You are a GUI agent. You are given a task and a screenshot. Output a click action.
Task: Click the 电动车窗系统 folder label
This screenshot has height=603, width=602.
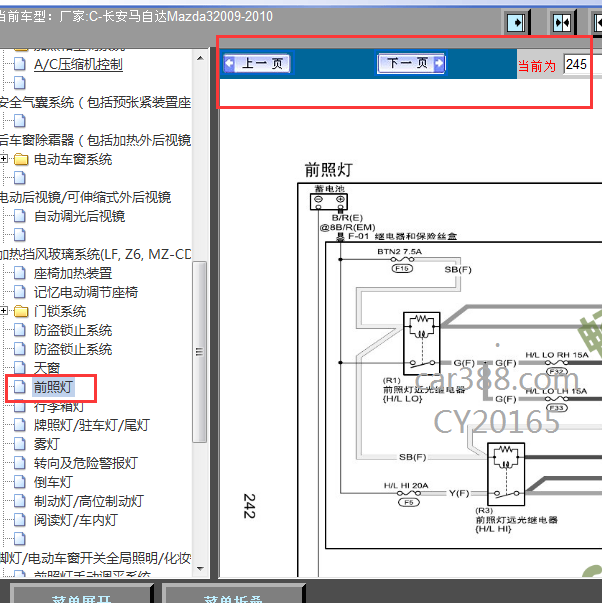73,159
